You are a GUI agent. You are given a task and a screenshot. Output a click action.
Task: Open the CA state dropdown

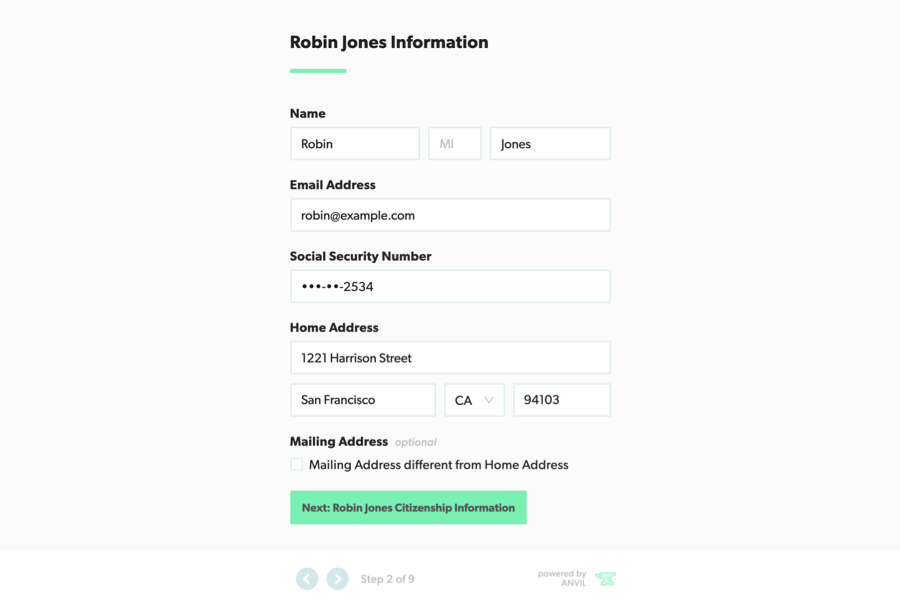474,400
